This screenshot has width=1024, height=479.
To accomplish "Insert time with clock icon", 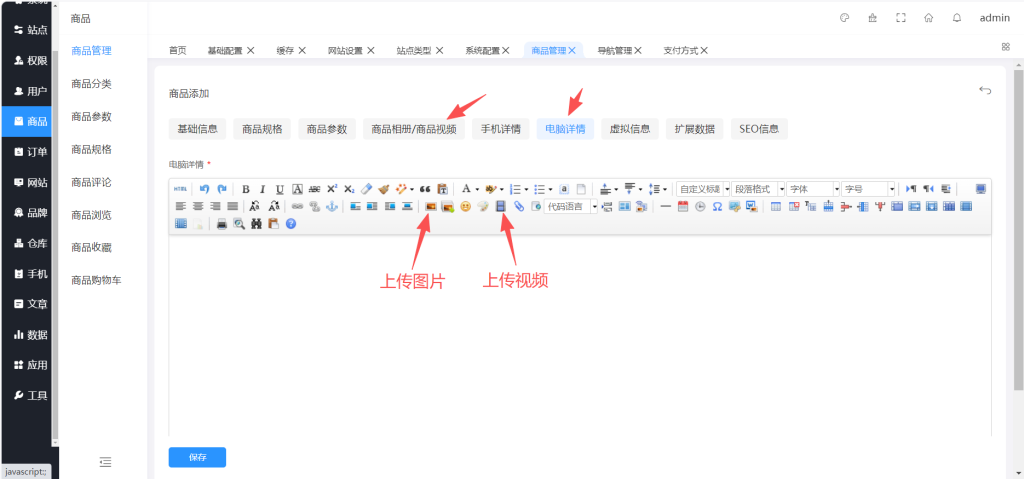I will tap(700, 206).
